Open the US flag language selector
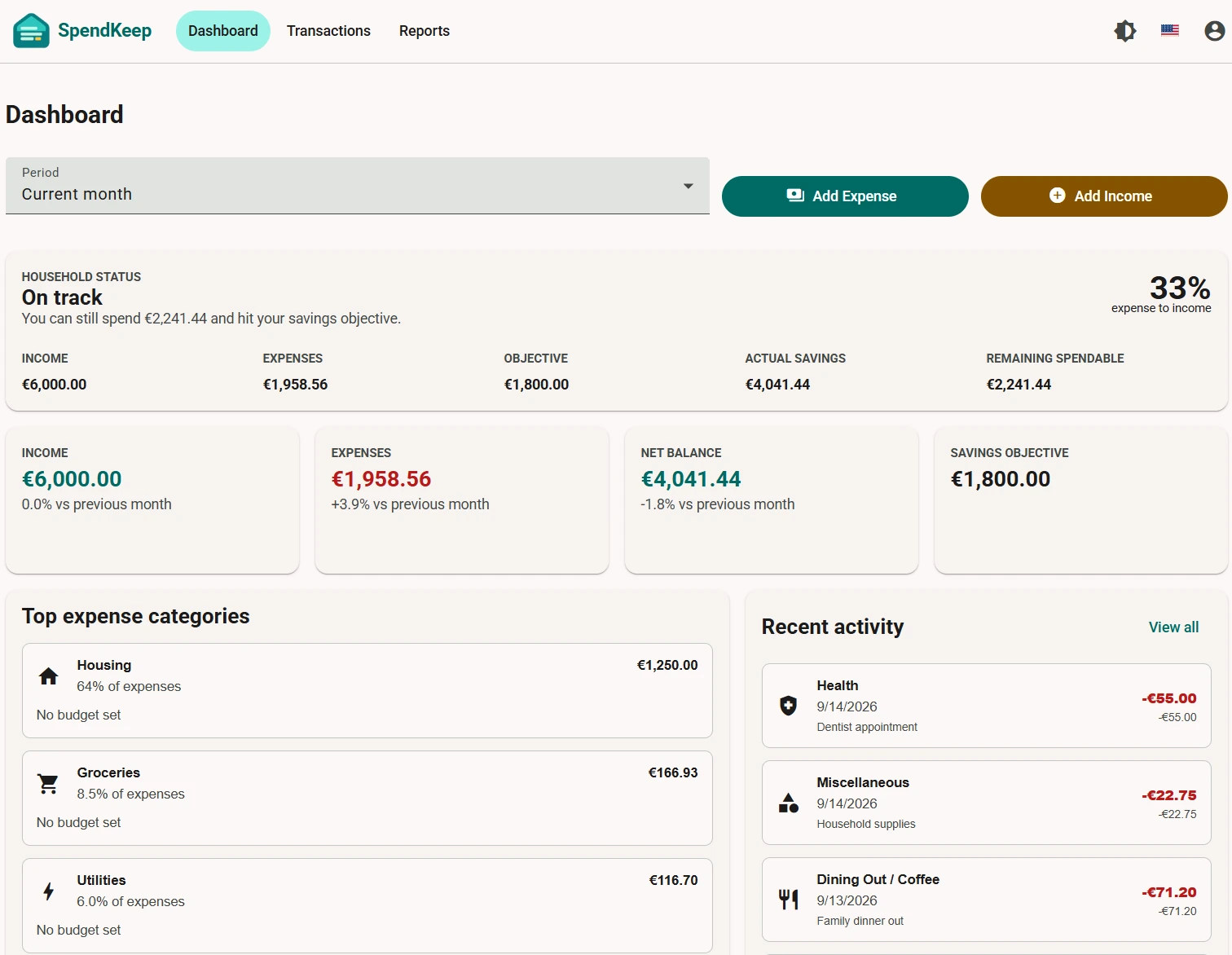 (1170, 31)
